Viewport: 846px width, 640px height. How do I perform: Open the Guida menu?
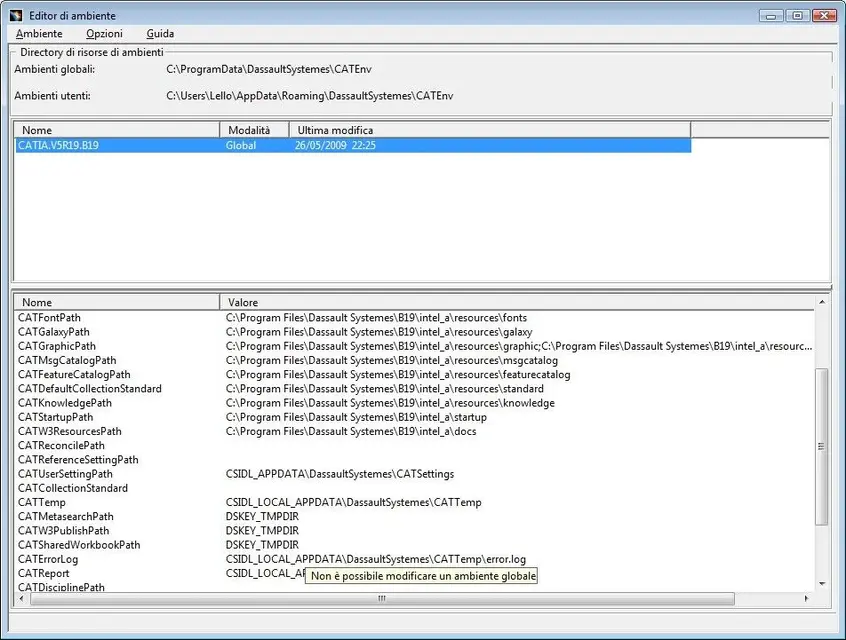pyautogui.click(x=160, y=34)
